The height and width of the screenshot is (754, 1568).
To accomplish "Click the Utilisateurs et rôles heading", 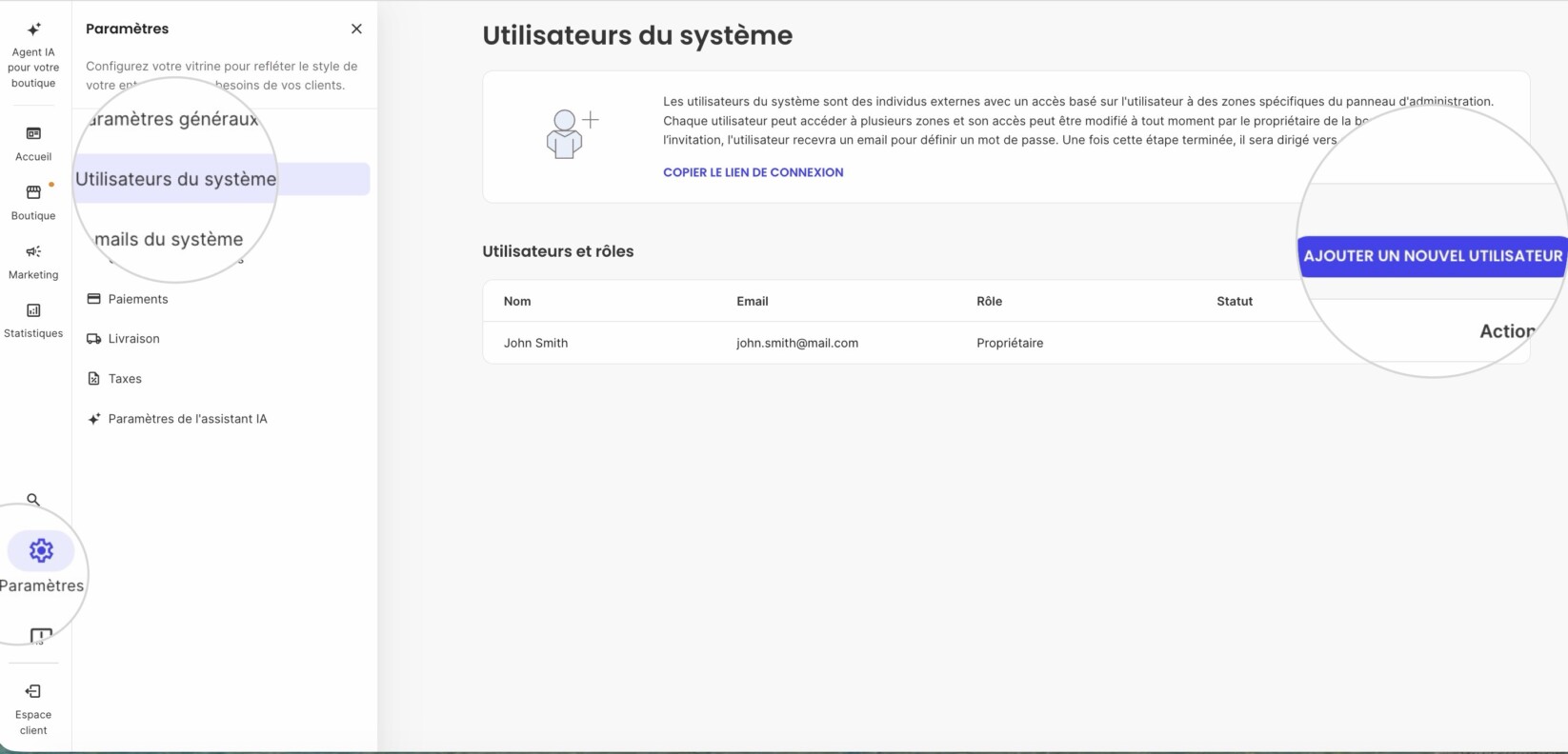I will 558,251.
